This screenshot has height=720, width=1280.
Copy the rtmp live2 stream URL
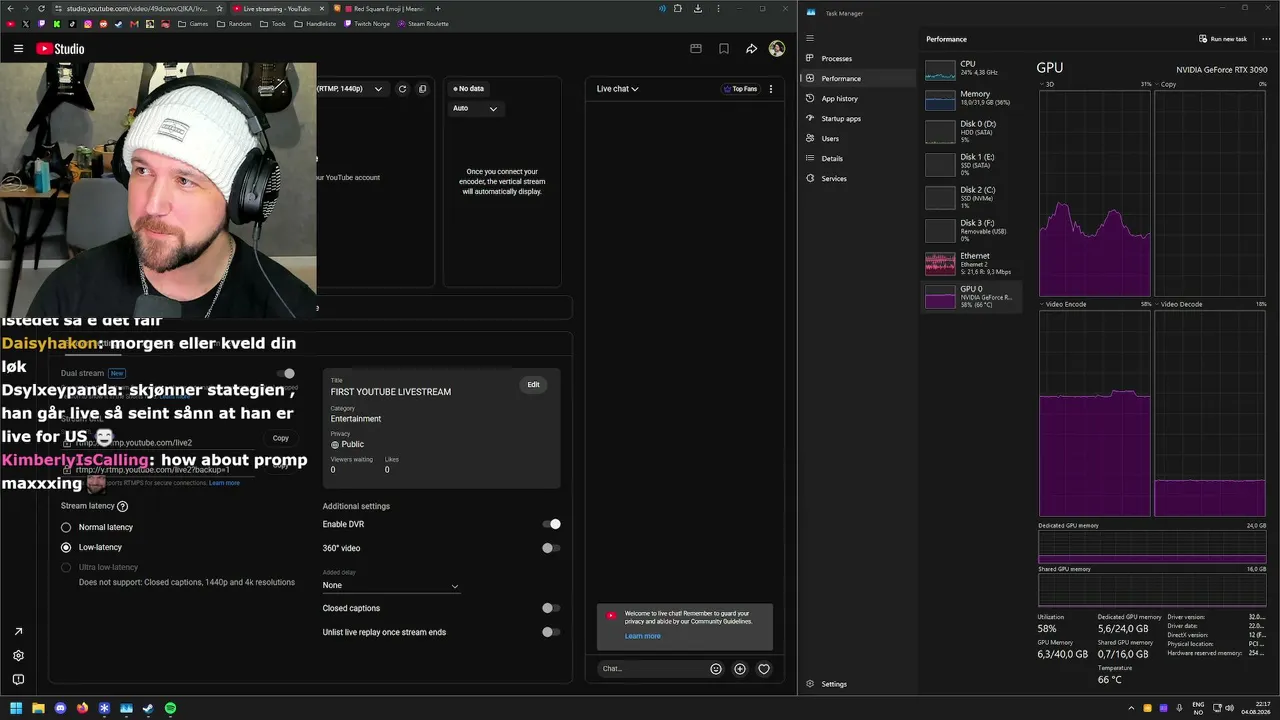tap(281, 438)
